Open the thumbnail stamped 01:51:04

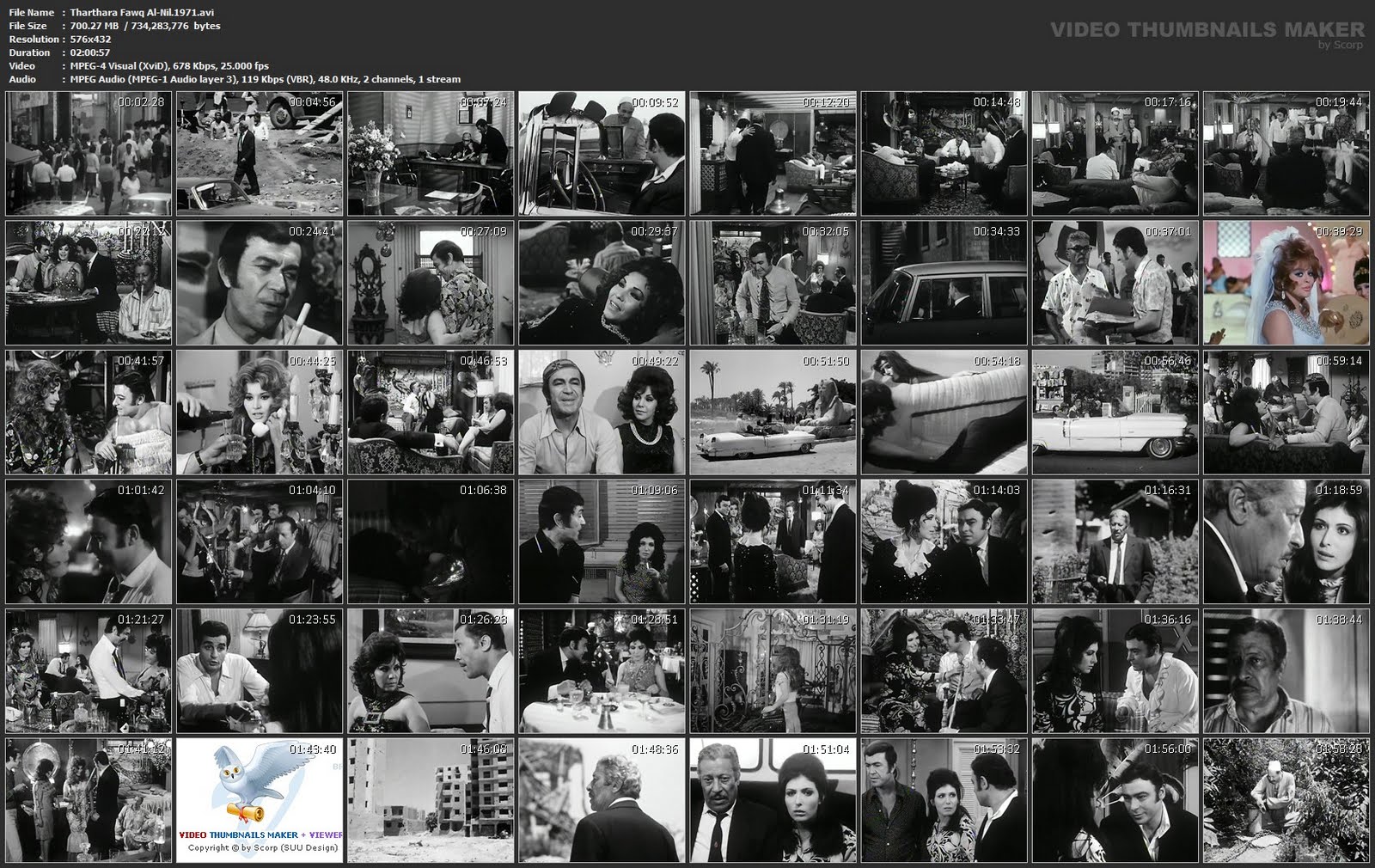tap(773, 800)
